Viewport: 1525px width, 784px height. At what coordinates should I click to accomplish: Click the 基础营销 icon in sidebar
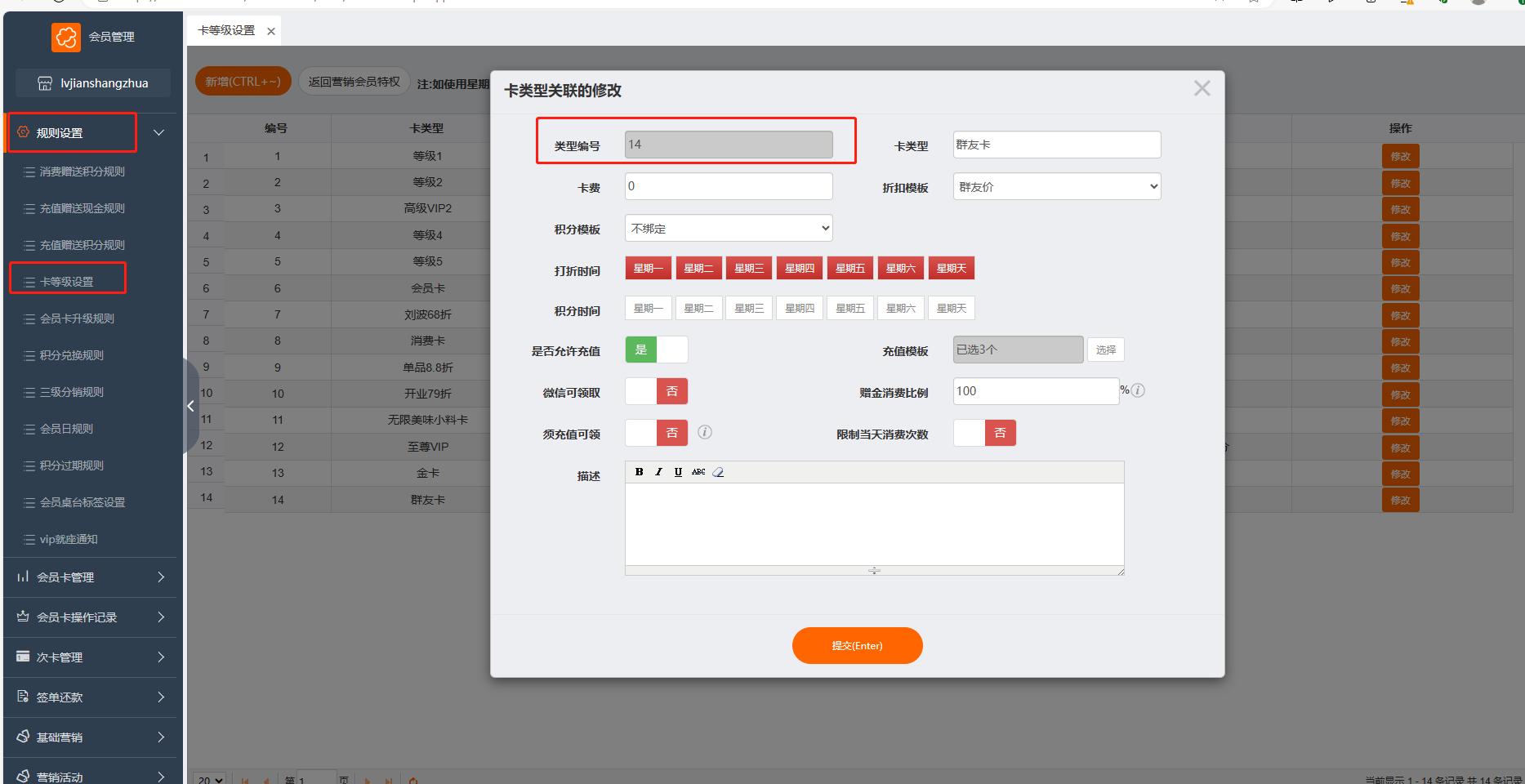[x=23, y=737]
